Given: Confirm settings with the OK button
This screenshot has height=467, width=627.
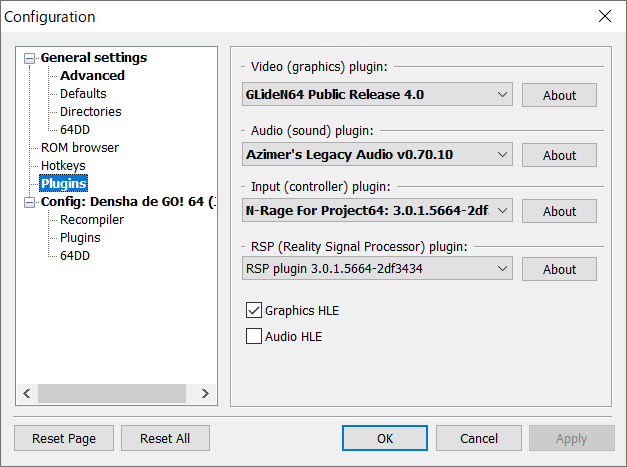Looking at the screenshot, I should click(384, 438).
